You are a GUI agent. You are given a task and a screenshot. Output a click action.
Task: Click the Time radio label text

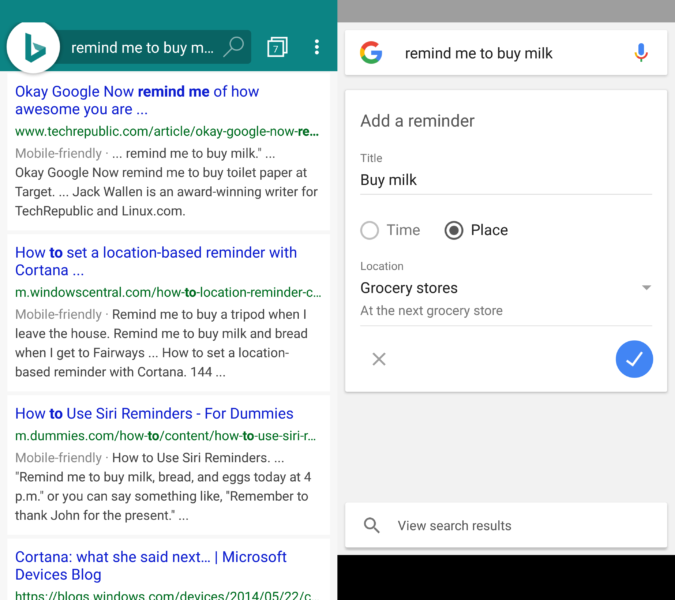(403, 230)
